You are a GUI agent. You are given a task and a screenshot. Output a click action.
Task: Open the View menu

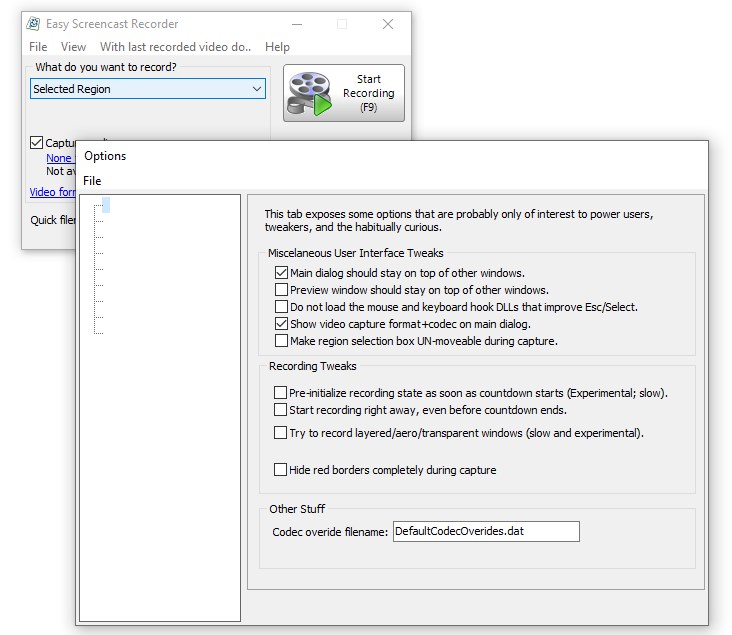(73, 47)
